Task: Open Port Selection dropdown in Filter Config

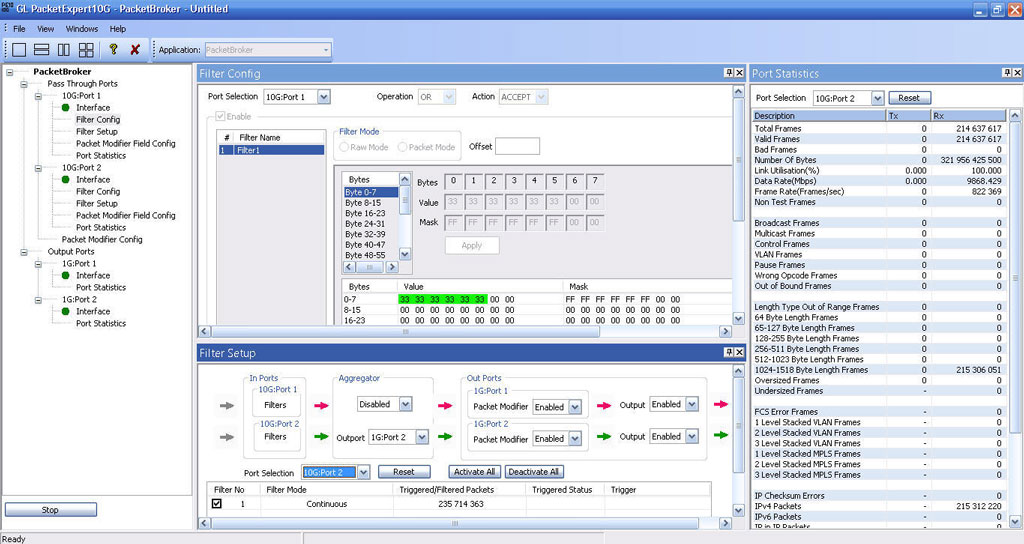Action: [x=324, y=97]
